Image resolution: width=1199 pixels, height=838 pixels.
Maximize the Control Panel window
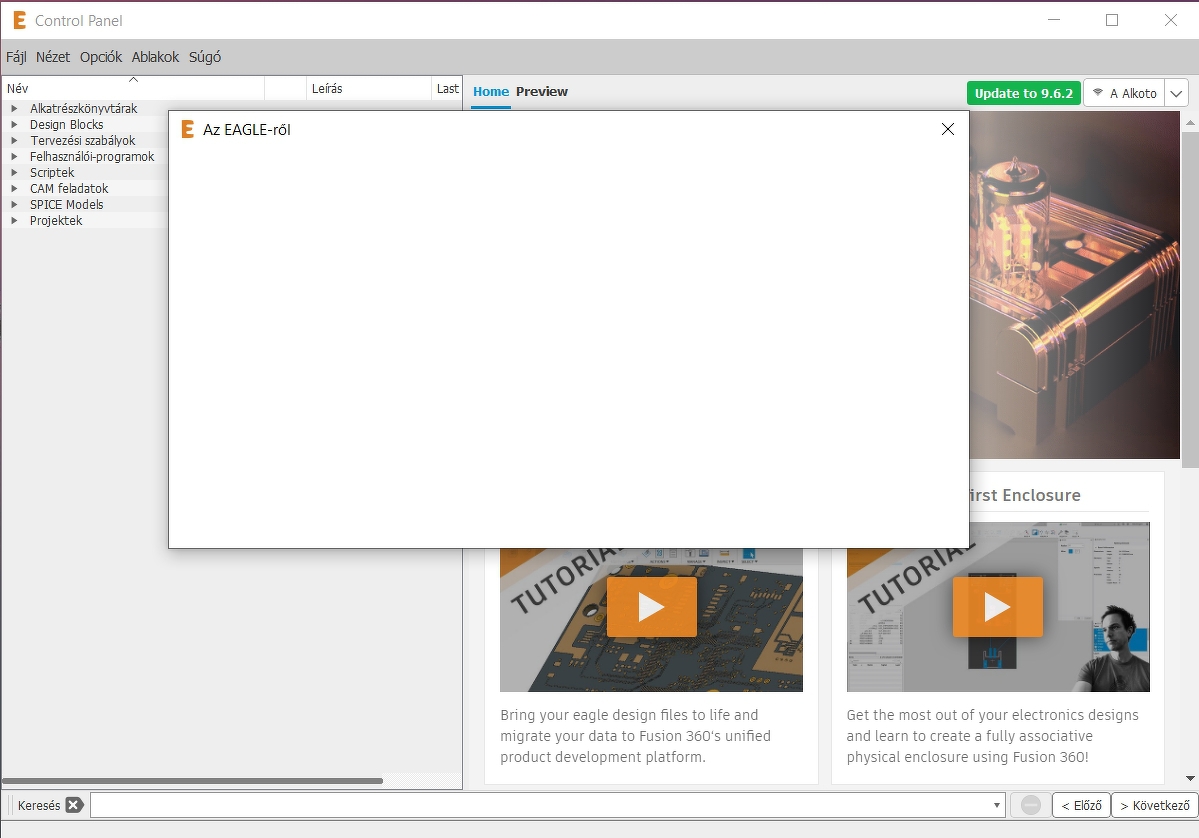click(1112, 20)
